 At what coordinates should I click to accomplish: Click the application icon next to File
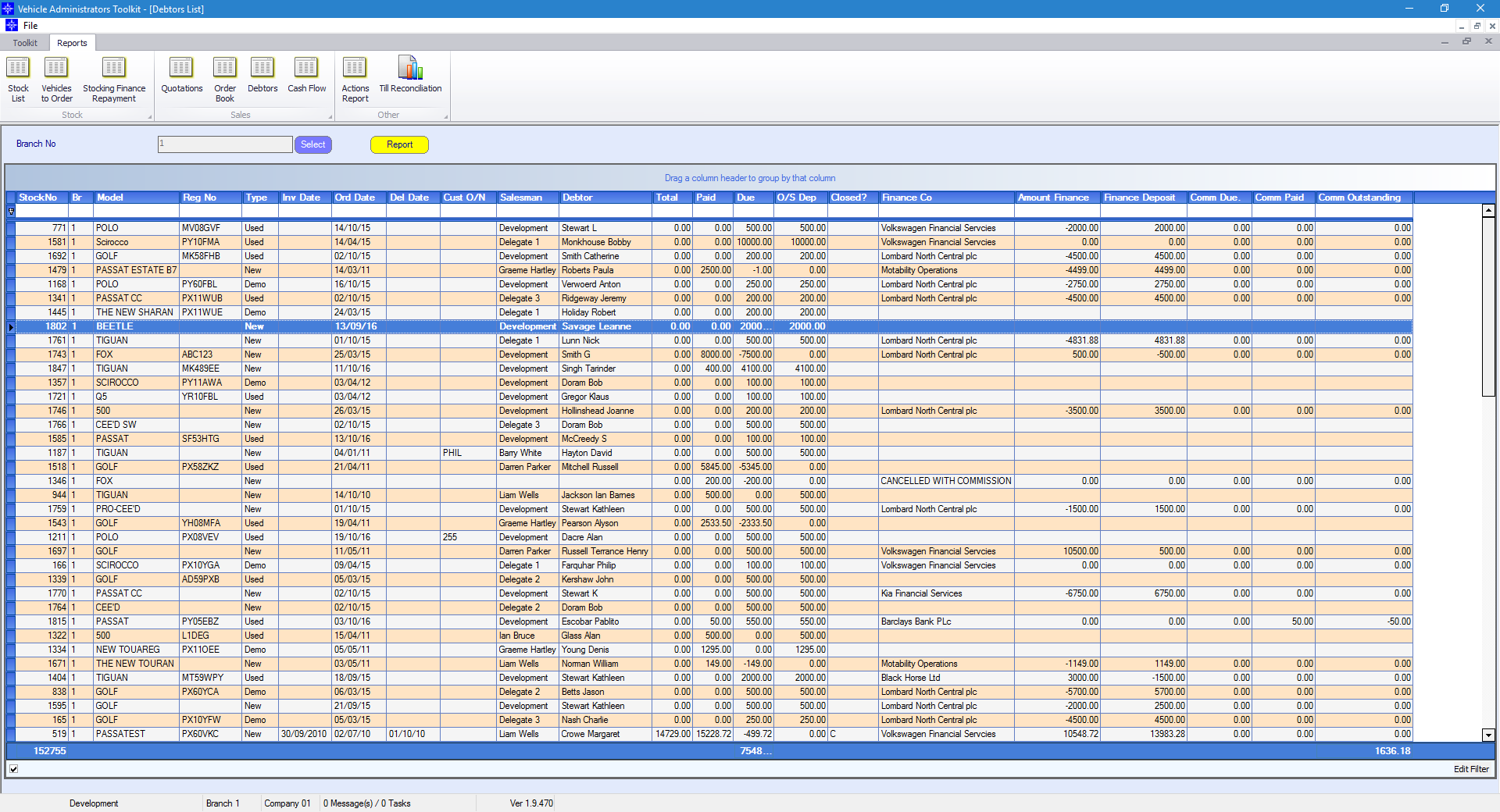(x=11, y=26)
